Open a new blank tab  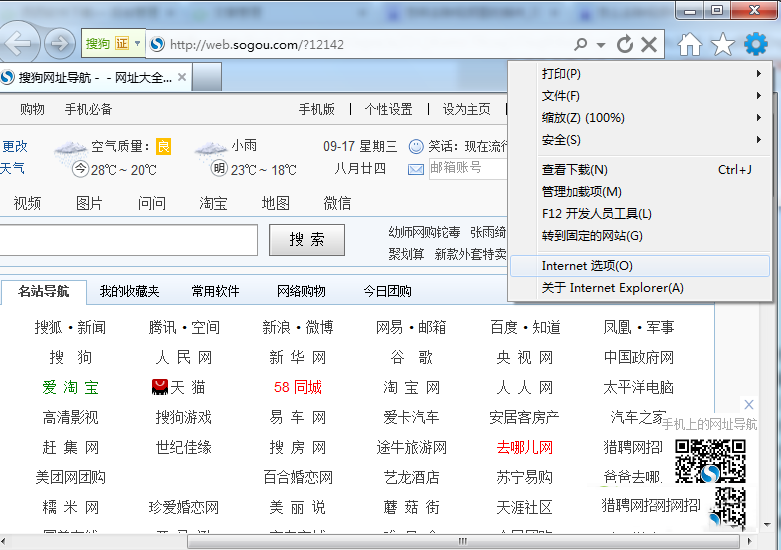click(207, 77)
